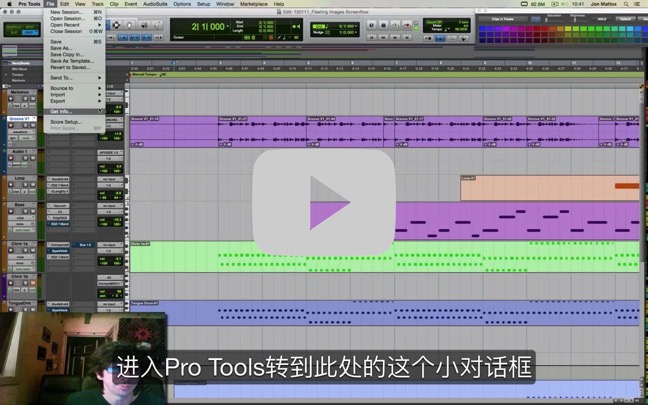Choose Save Copy In from File menu
648x405 pixels.
pyautogui.click(x=74, y=54)
